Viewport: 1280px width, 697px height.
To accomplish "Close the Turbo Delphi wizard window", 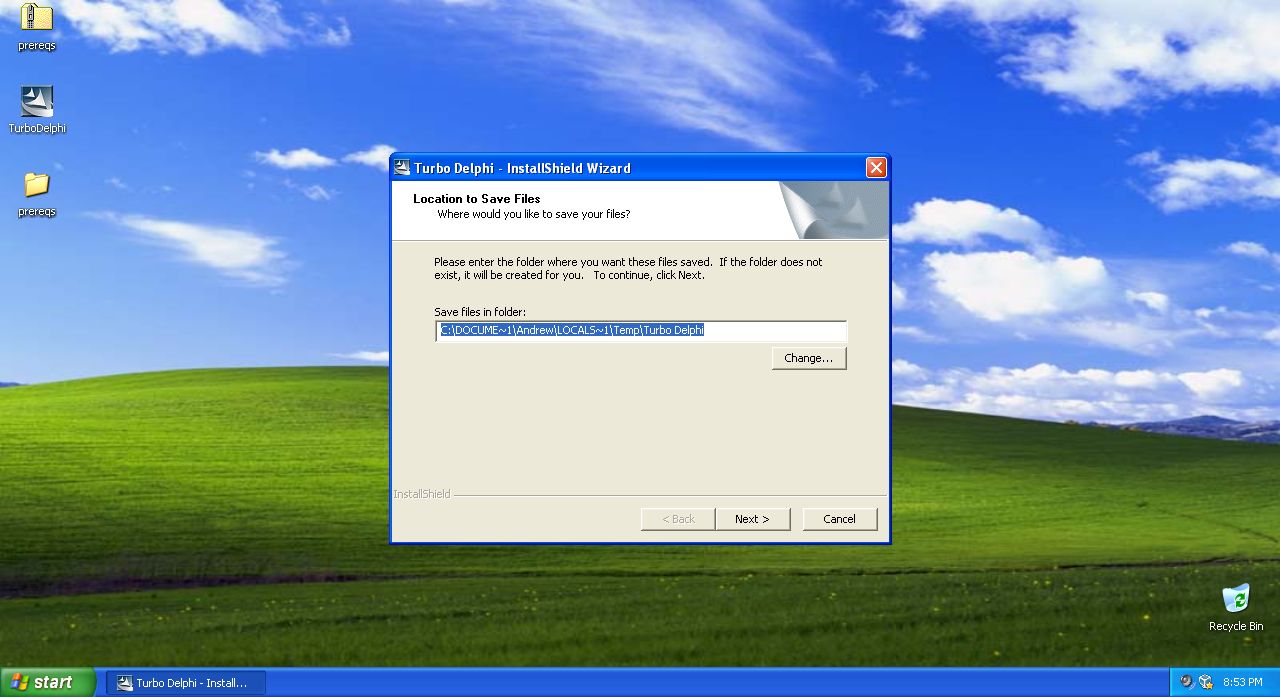I will coord(876,168).
